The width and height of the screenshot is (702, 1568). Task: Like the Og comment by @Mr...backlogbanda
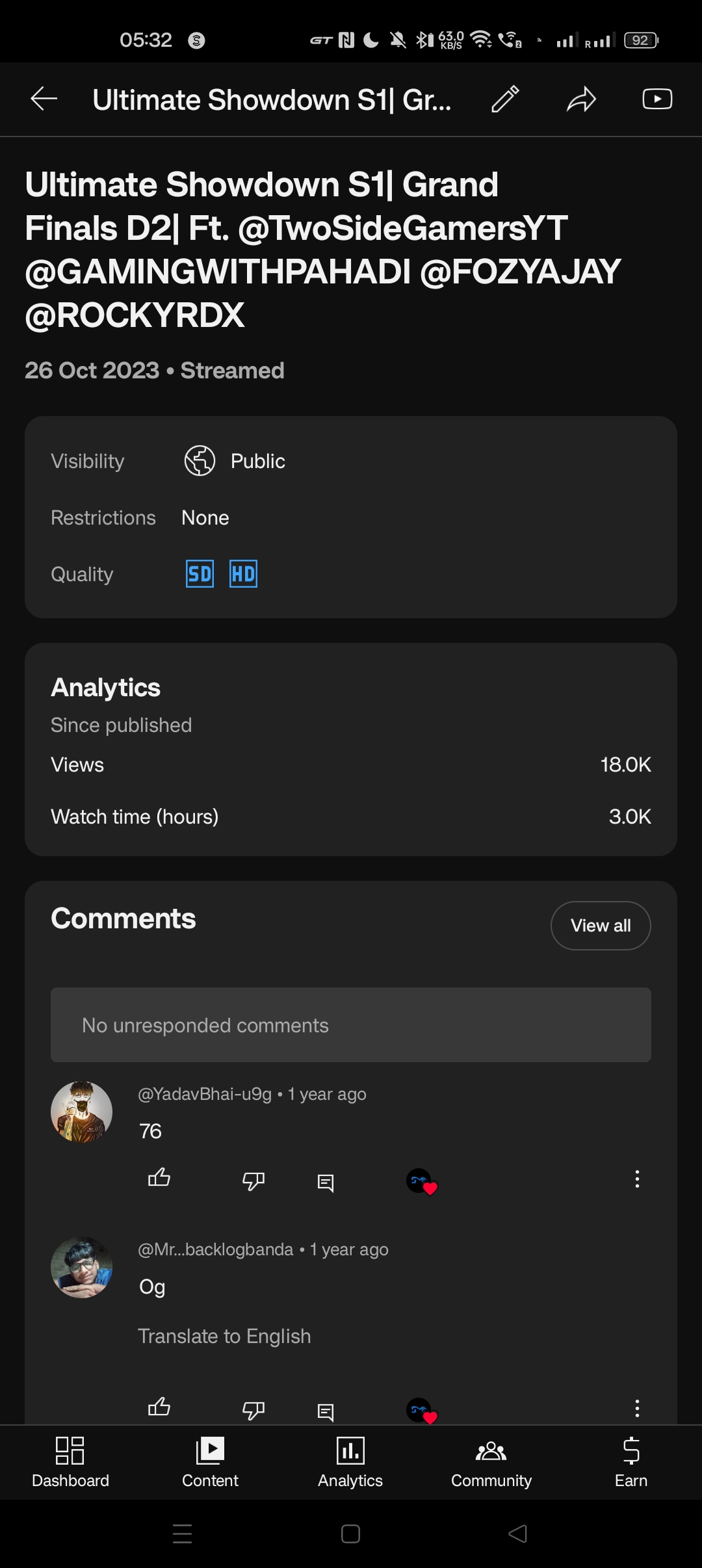coord(159,1407)
